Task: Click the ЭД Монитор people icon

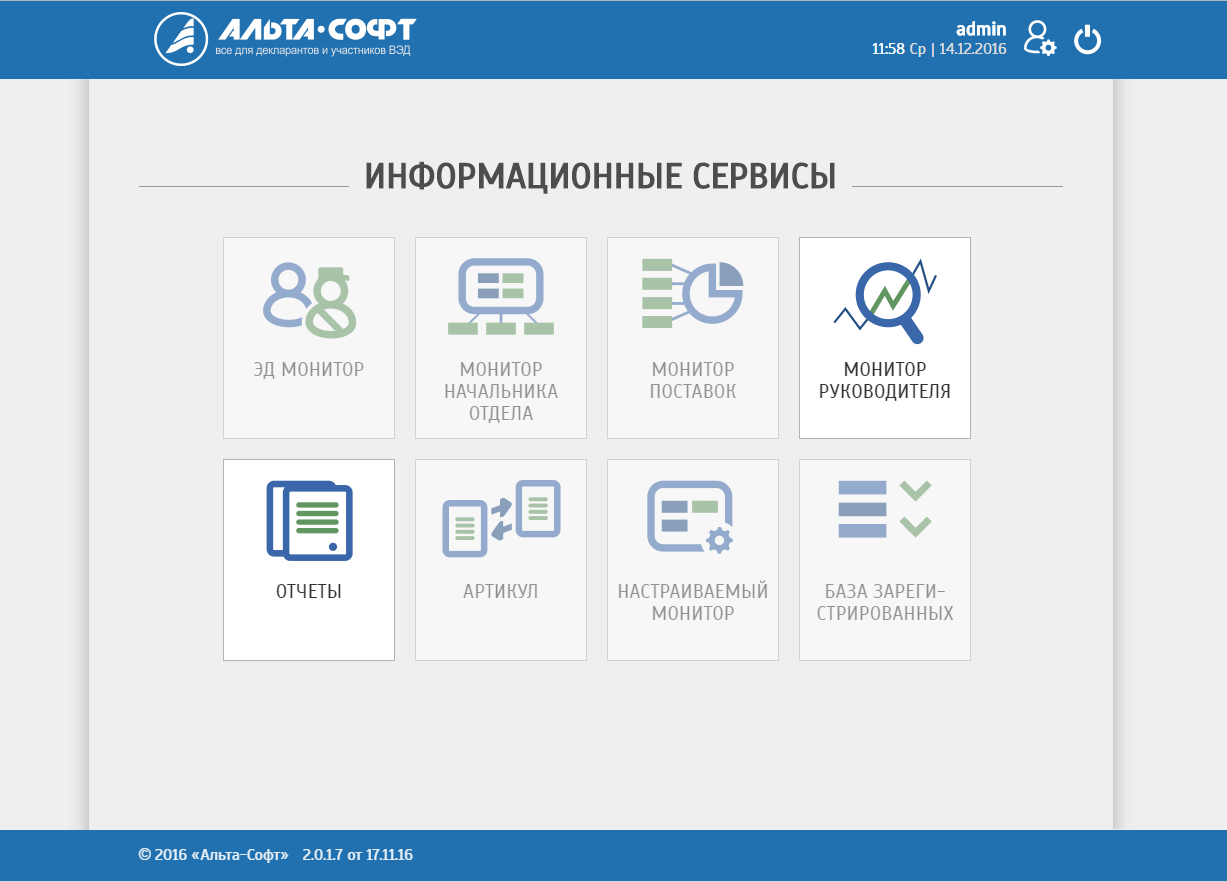Action: click(x=309, y=299)
